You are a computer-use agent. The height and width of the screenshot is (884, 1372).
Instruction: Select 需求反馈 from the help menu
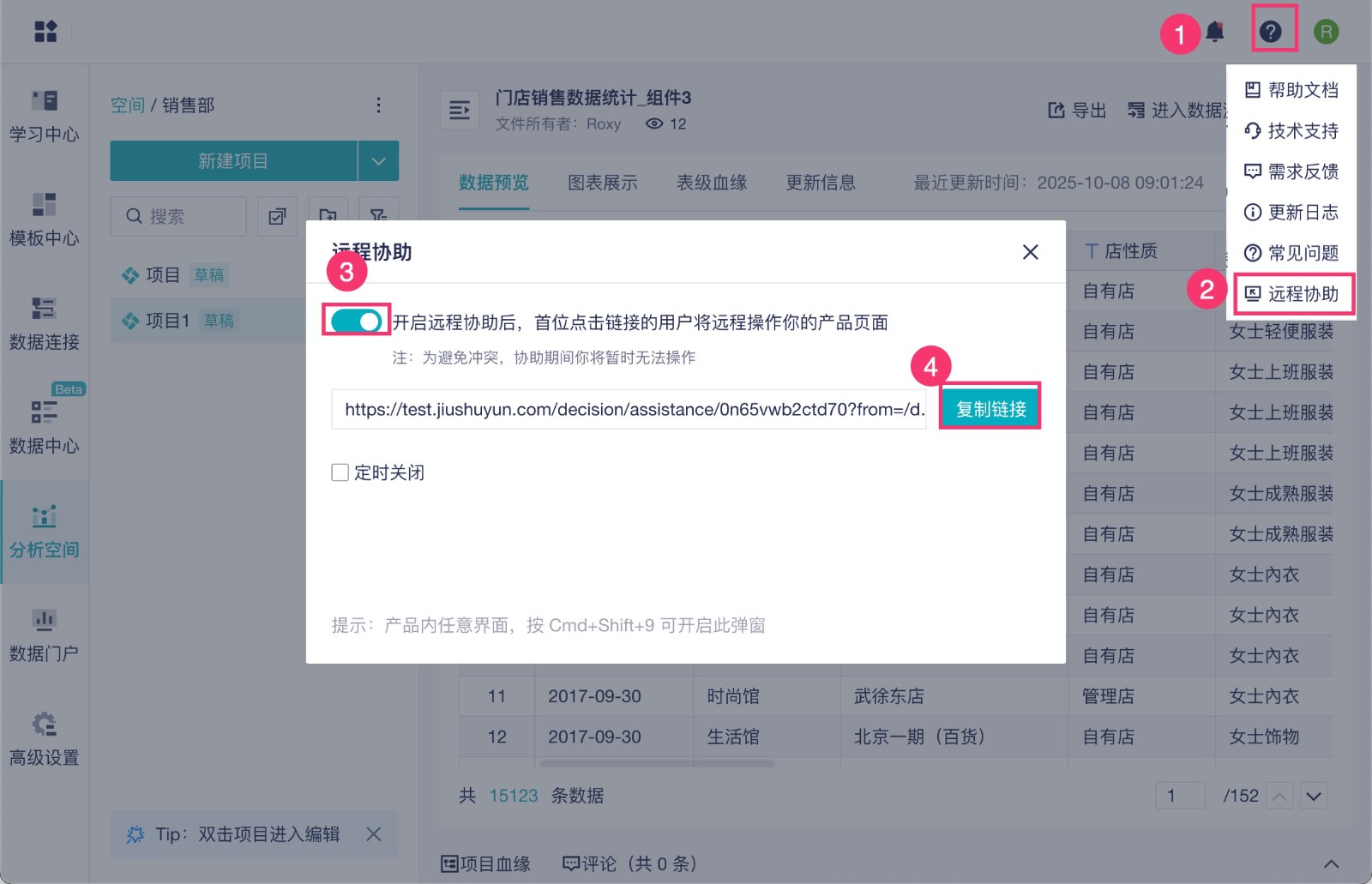coord(1291,171)
